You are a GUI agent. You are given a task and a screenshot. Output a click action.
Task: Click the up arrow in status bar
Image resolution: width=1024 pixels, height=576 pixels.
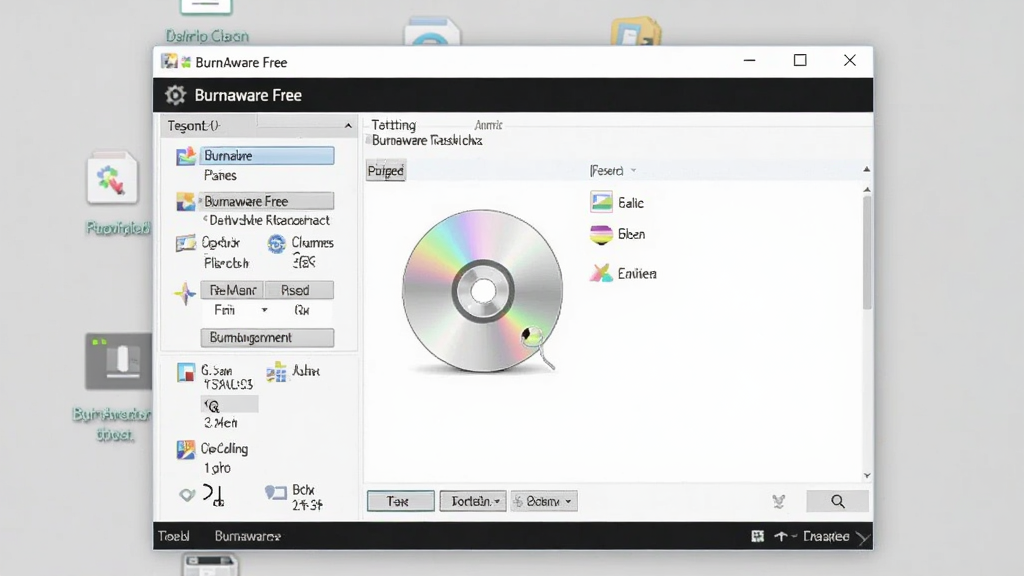tap(780, 536)
